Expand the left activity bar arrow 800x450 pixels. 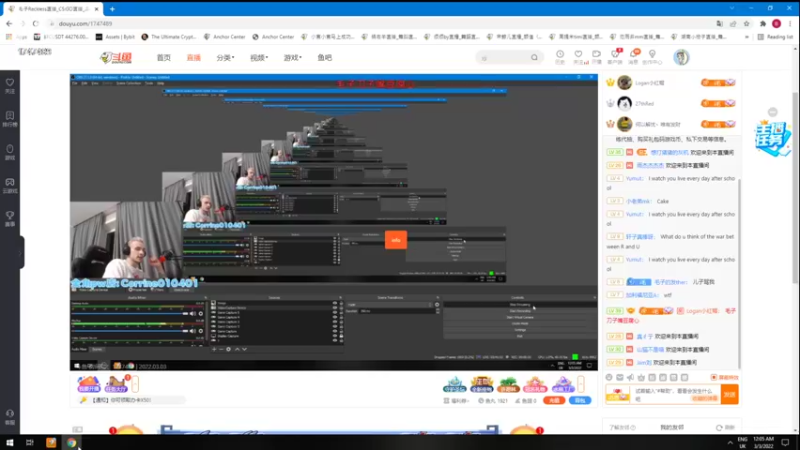point(135,384)
